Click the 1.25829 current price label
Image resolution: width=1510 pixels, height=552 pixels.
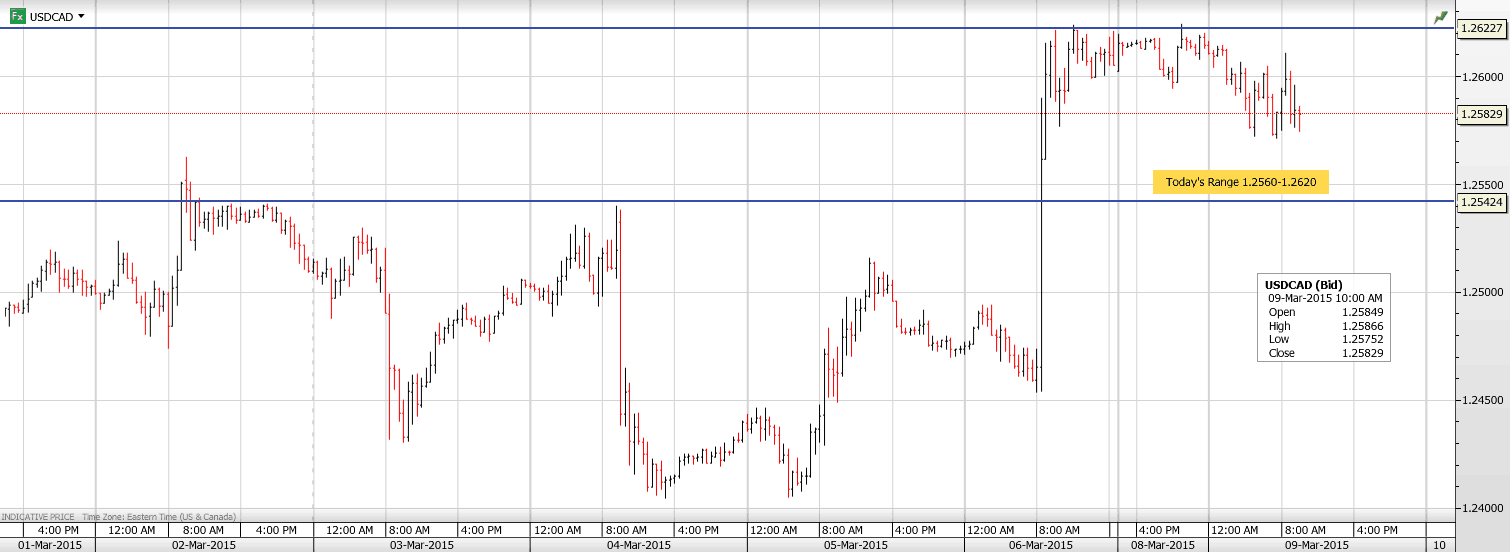(1481, 114)
